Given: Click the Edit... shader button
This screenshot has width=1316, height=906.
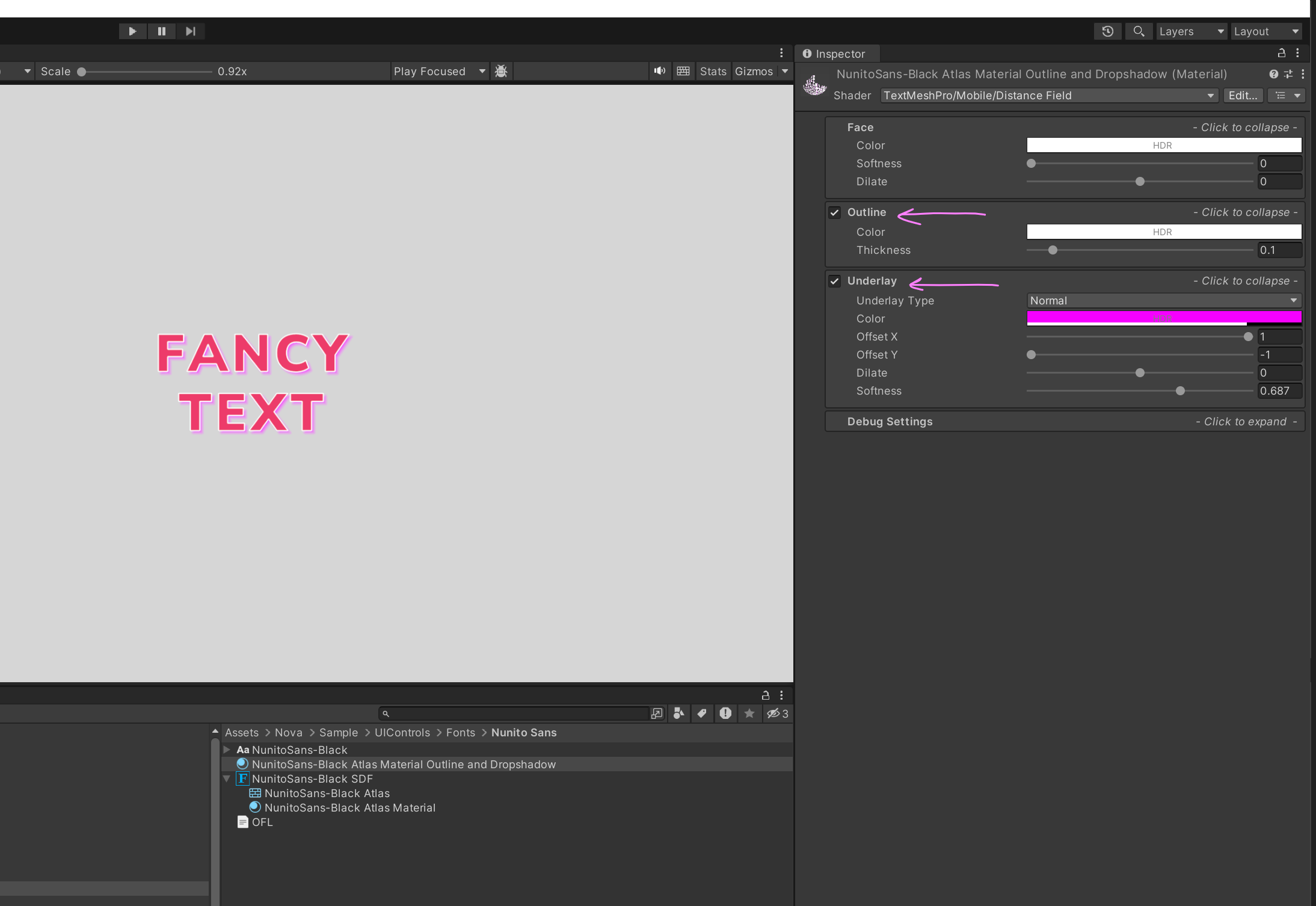Looking at the screenshot, I should click(1242, 95).
